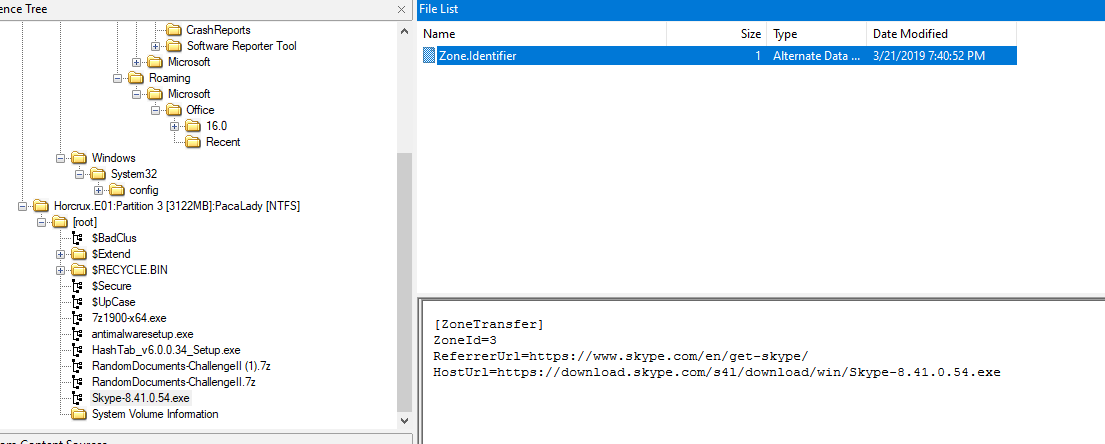Screen dimensions: 1105x444
Task: Expand the config folder under System32
Action: pos(98,190)
